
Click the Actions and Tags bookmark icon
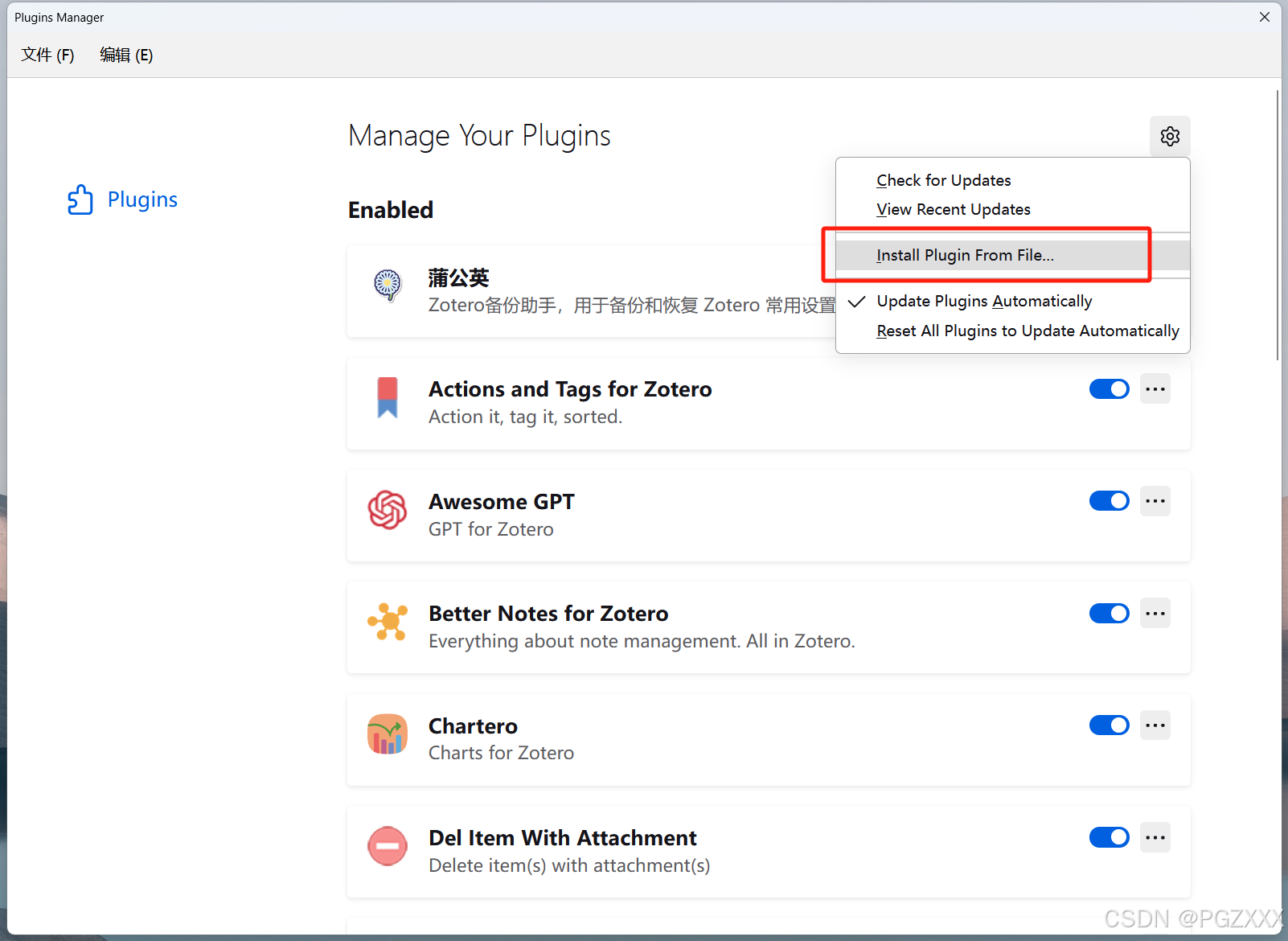click(388, 397)
